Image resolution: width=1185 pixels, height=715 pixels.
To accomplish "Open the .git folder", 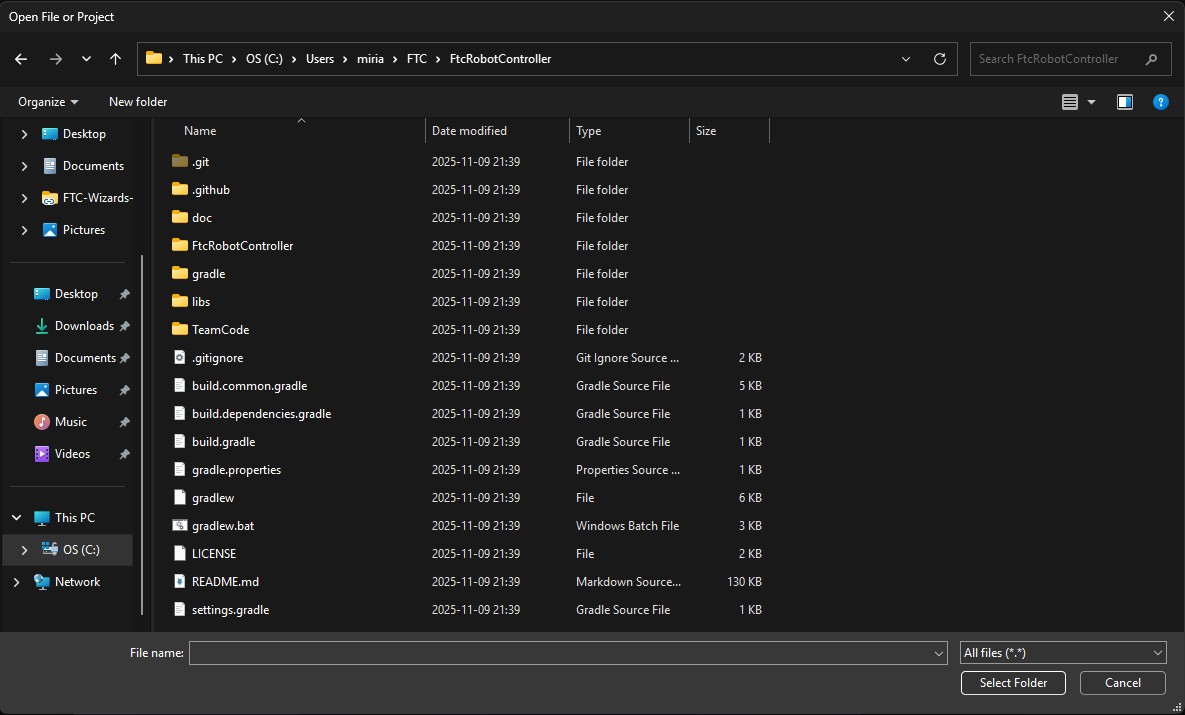I will click(202, 161).
